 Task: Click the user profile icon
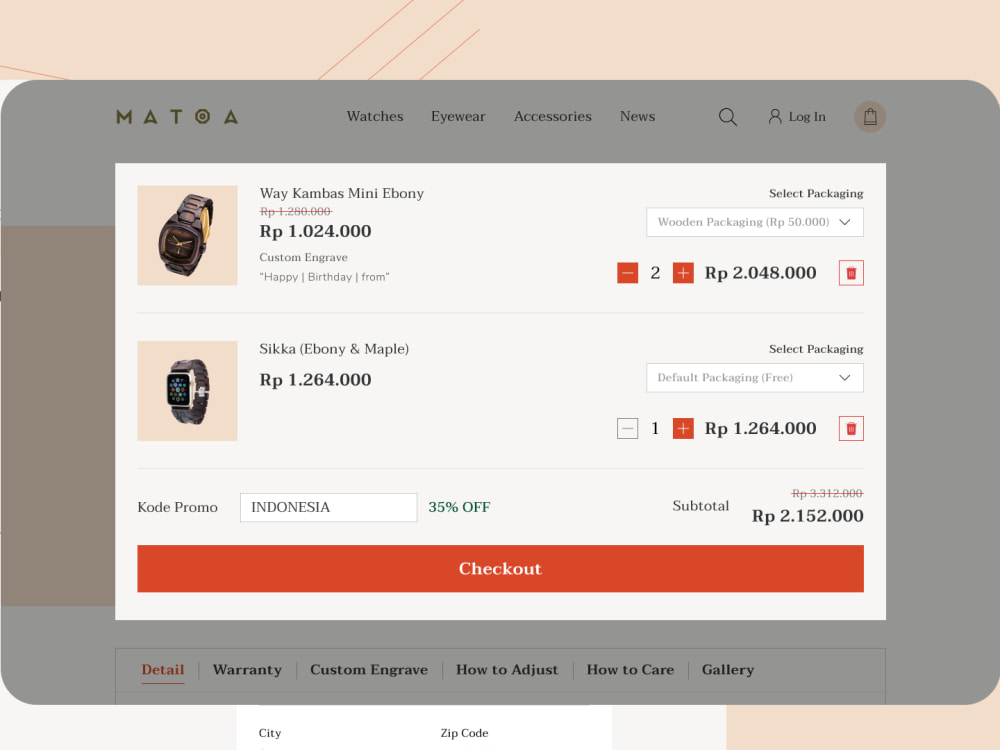pos(775,116)
